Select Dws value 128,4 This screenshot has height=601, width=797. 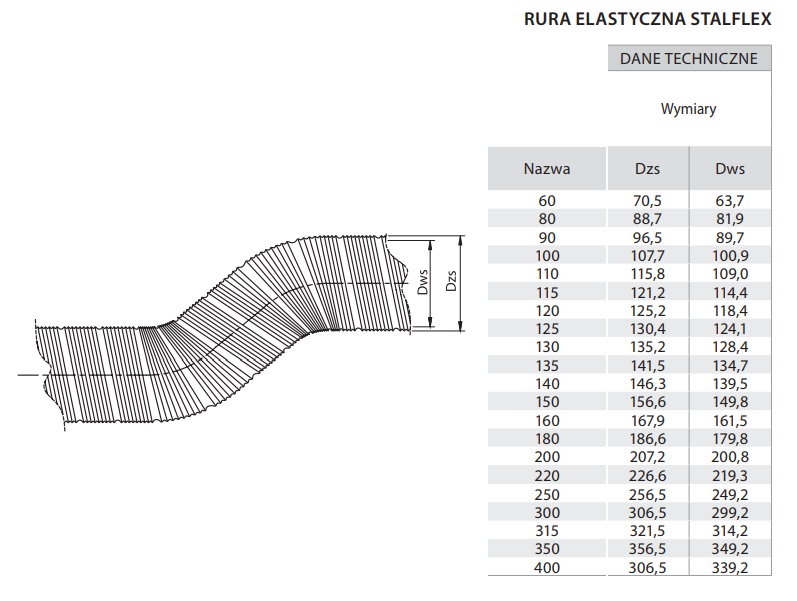tap(730, 347)
